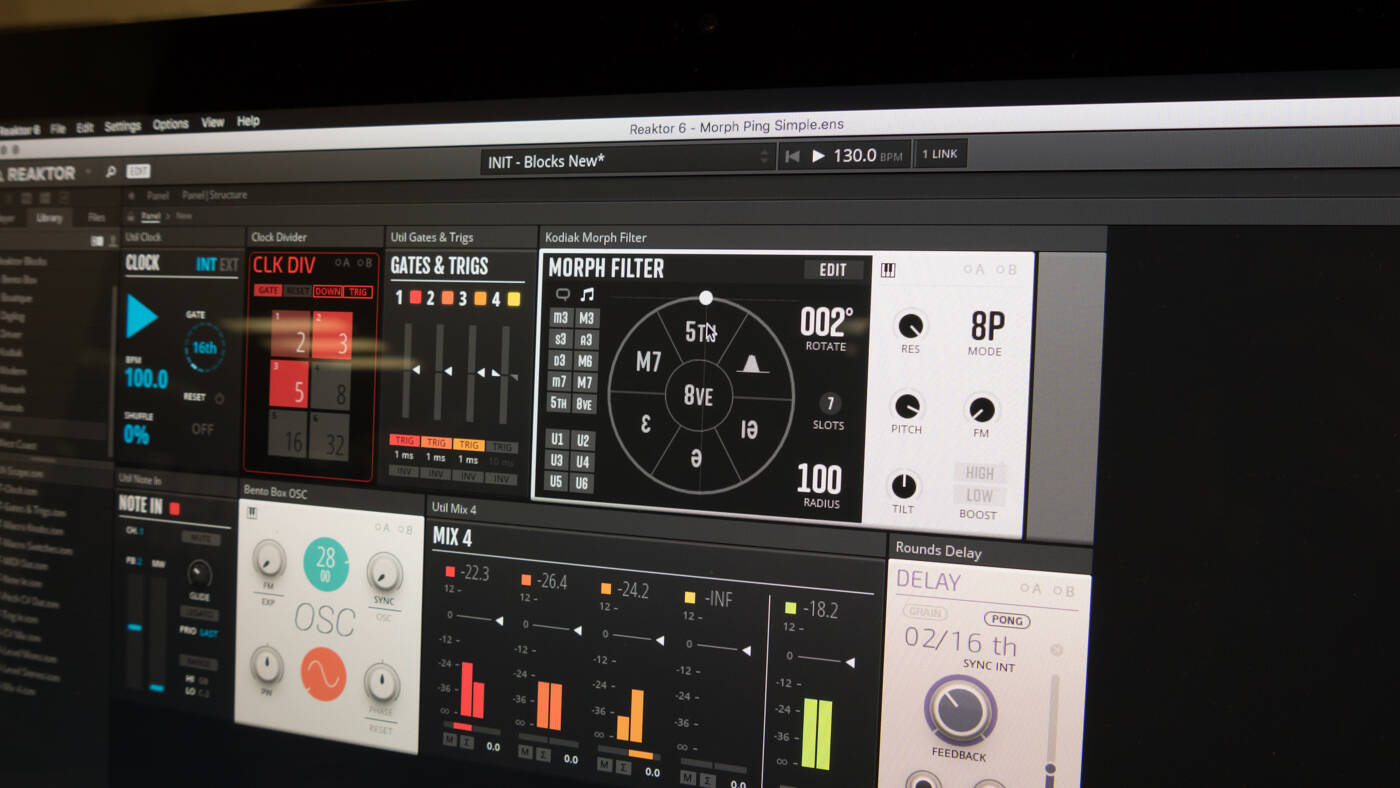Switch to the Library tab in sidebar

(x=49, y=217)
